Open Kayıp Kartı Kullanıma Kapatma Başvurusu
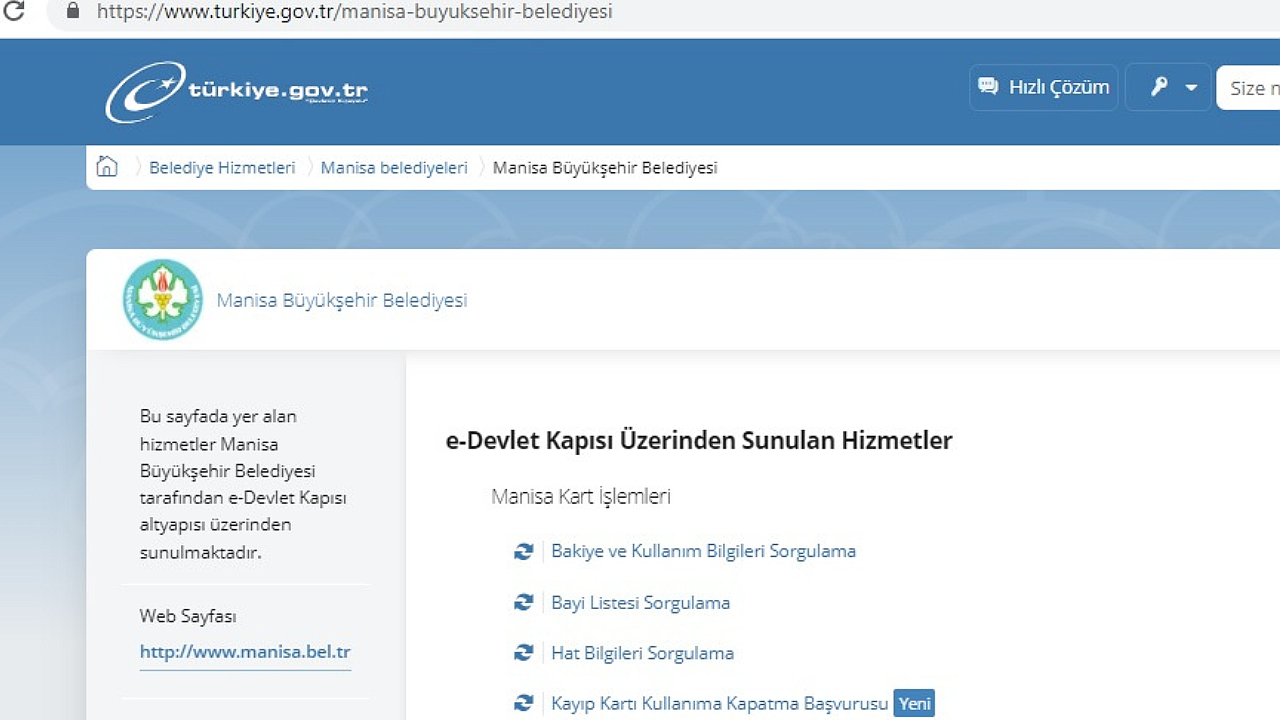Screen dimensions: 1280x720 tap(719, 704)
